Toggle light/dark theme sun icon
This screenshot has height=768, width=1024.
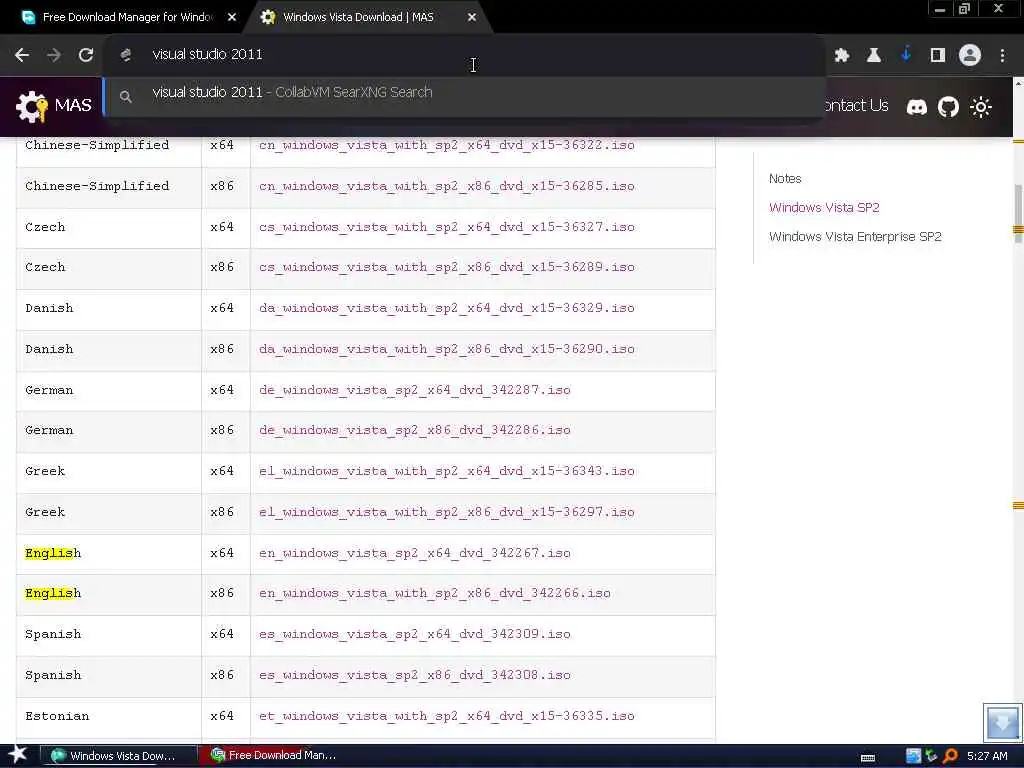(x=981, y=106)
